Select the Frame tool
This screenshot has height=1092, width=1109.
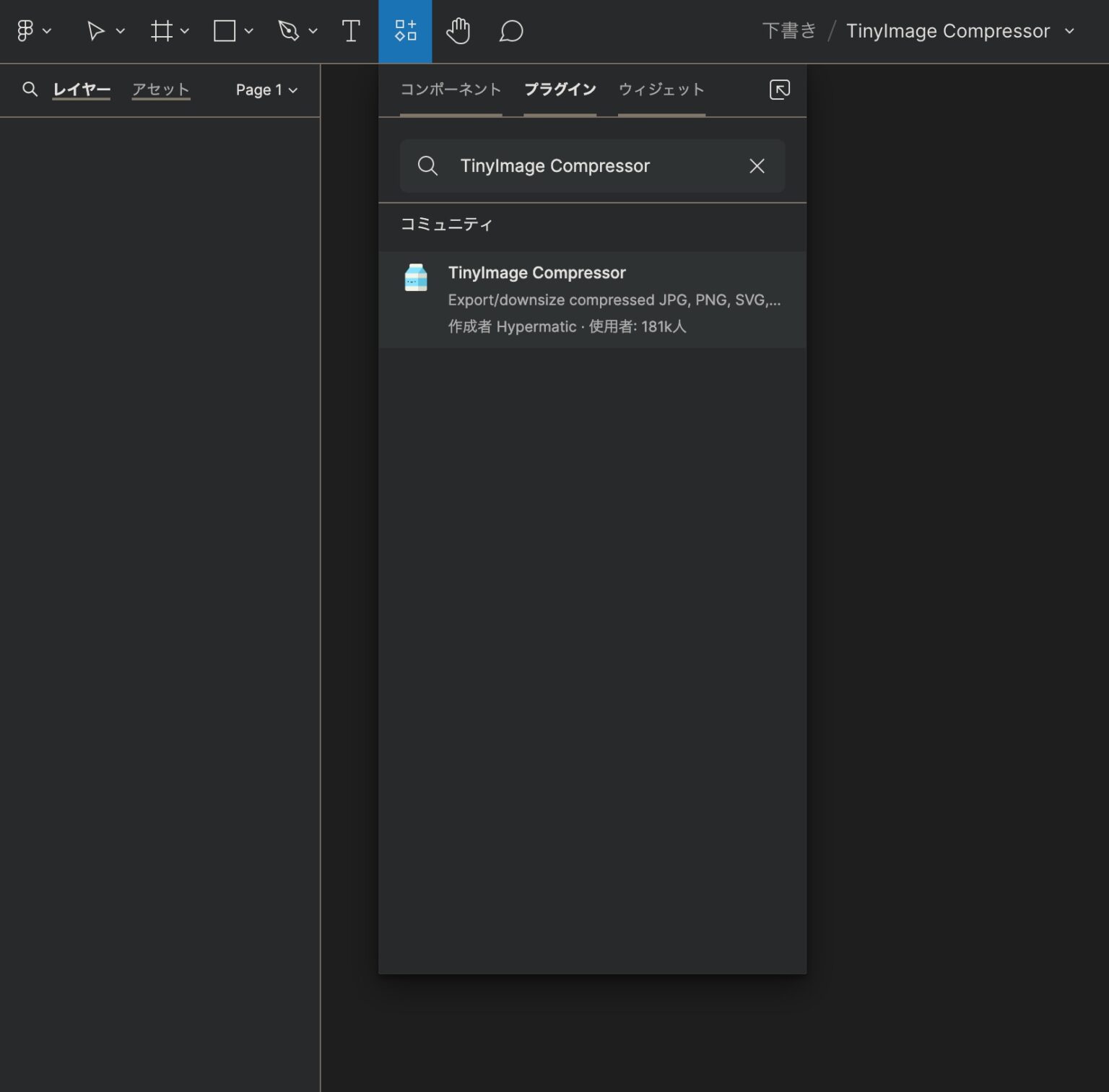point(162,31)
